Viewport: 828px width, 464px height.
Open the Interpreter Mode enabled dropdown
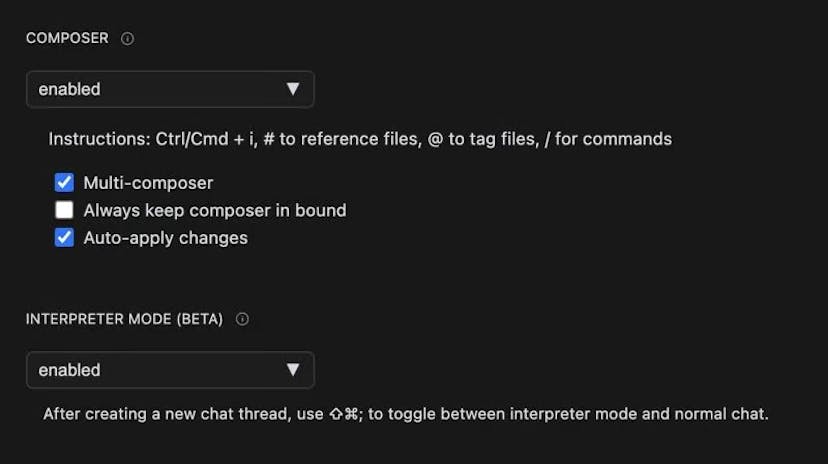[x=170, y=370]
